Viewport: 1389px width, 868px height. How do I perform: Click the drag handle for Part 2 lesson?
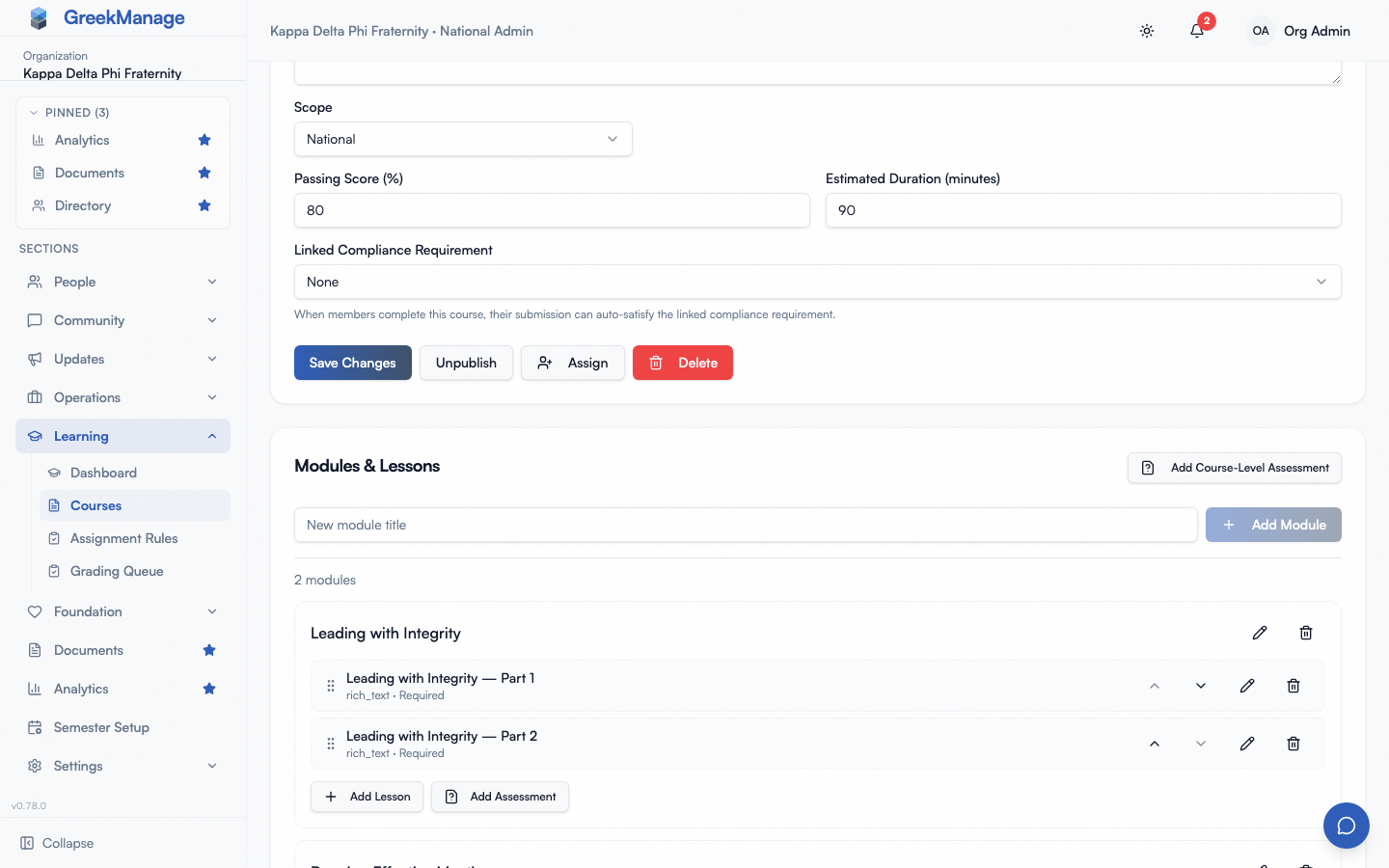pyautogui.click(x=331, y=744)
